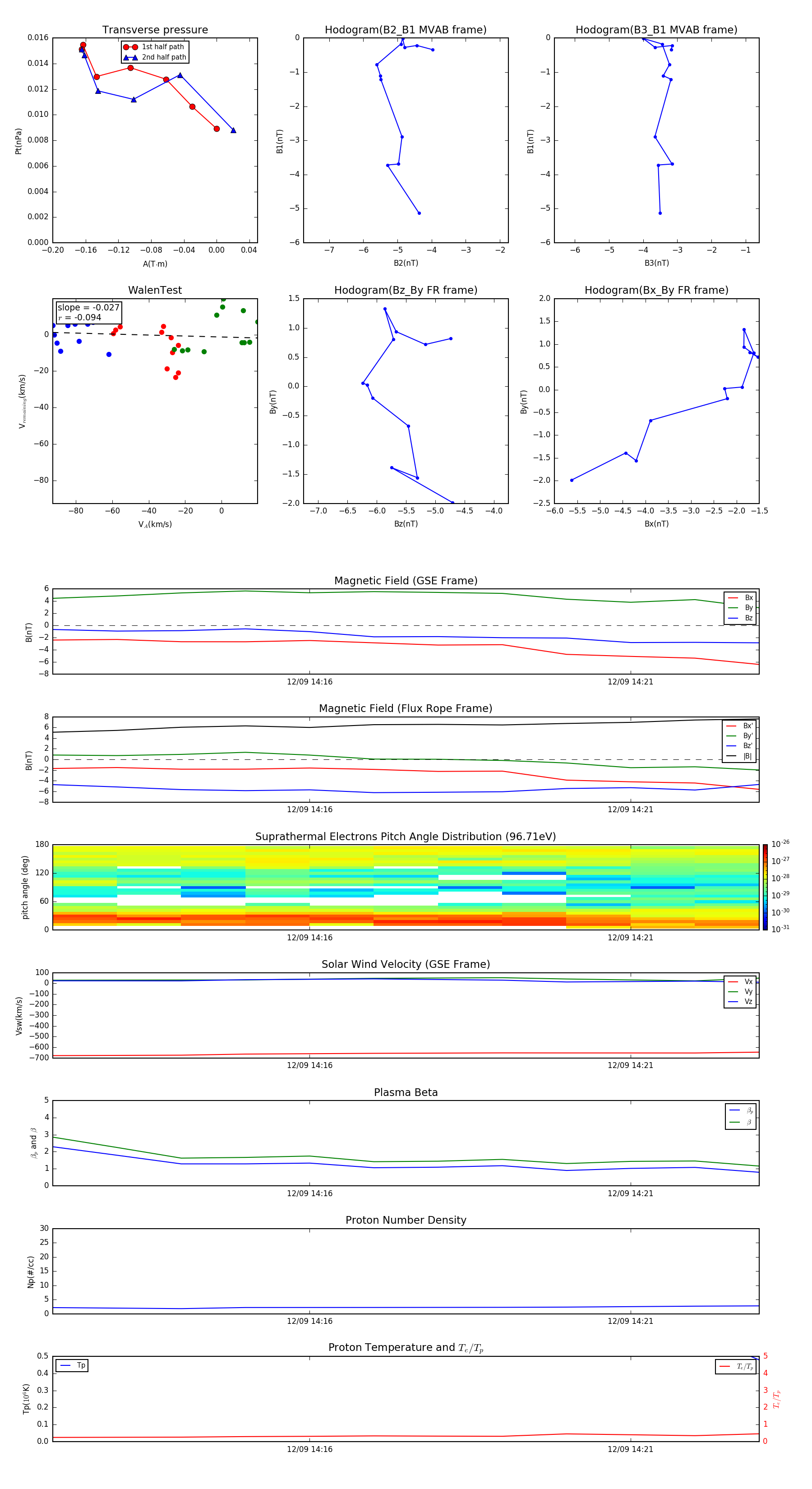Click the 'A(T·m)' x-axis label

point(155,264)
